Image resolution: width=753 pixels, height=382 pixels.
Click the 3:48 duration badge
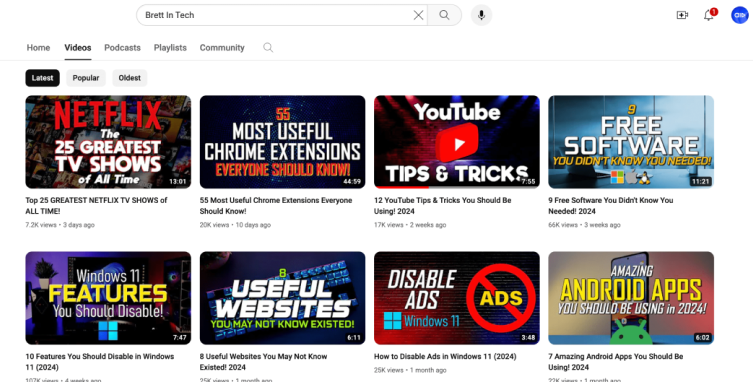point(528,338)
